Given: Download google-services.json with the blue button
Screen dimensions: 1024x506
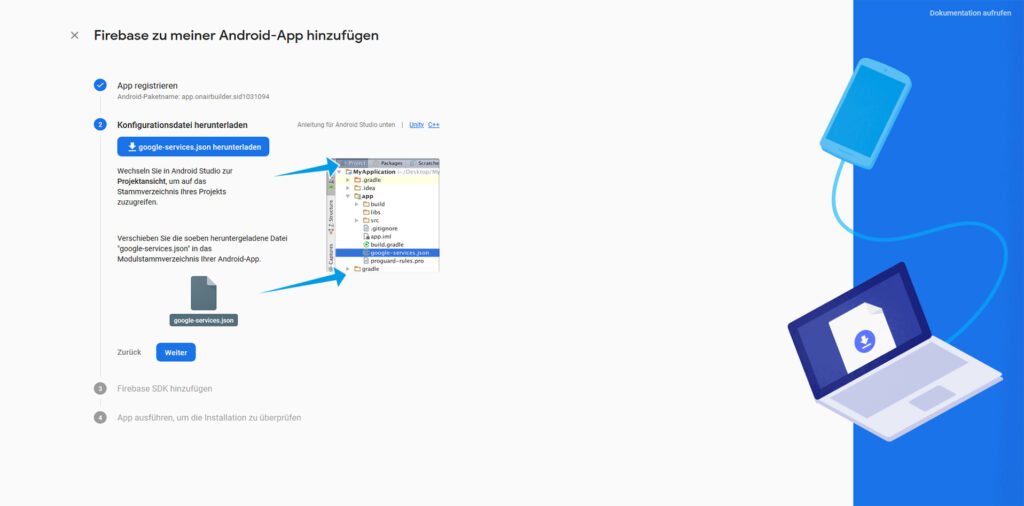Looking at the screenshot, I should pos(193,147).
